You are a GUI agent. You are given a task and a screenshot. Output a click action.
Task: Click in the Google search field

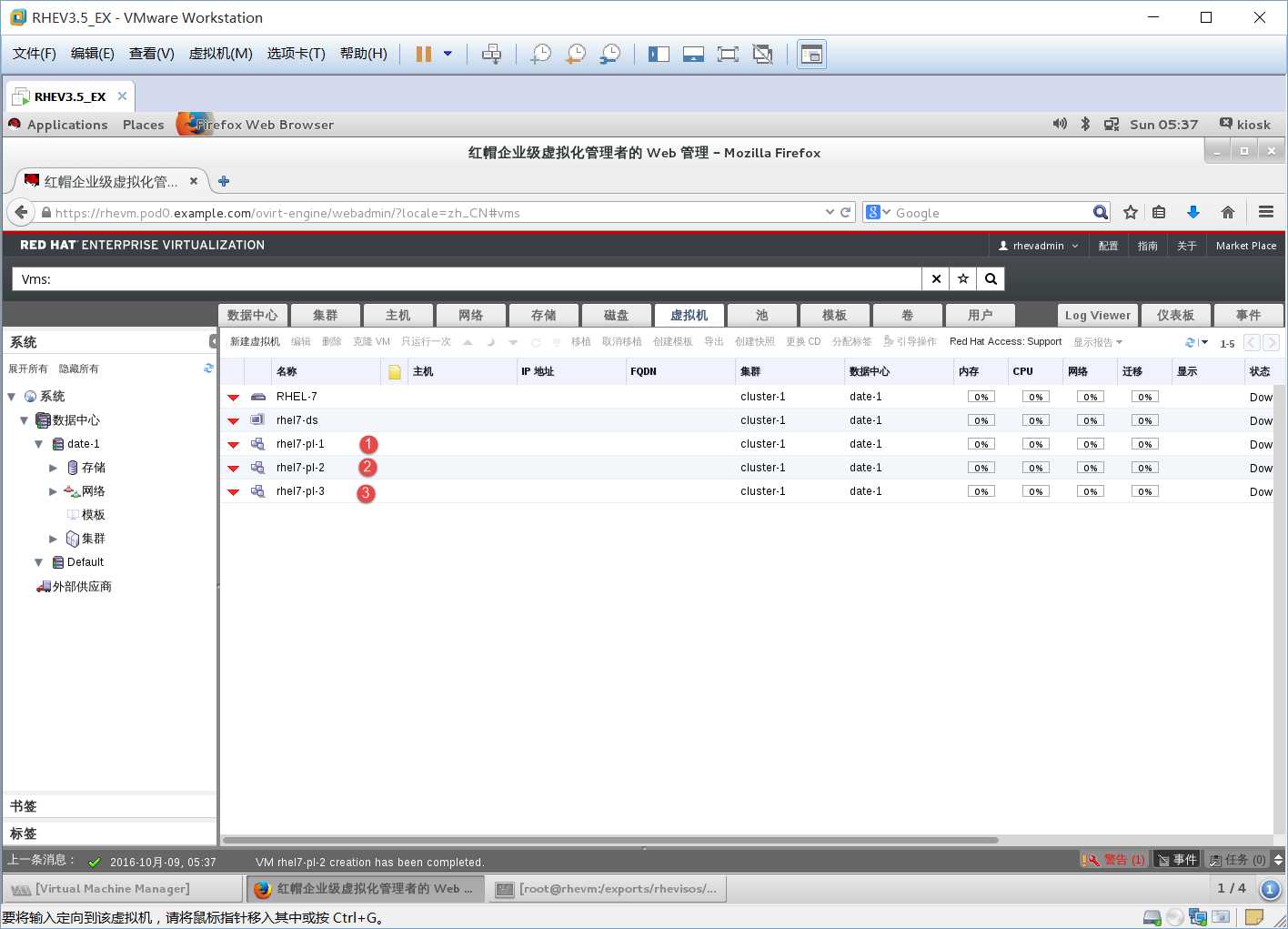click(x=991, y=213)
